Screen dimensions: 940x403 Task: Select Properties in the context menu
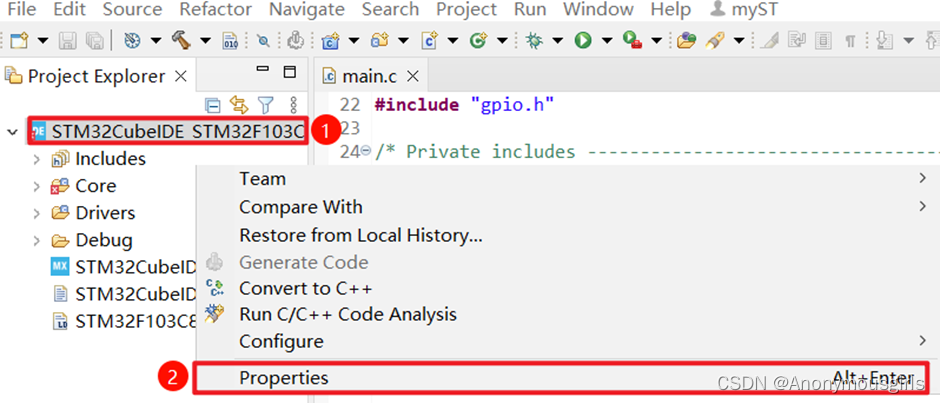(x=561, y=378)
